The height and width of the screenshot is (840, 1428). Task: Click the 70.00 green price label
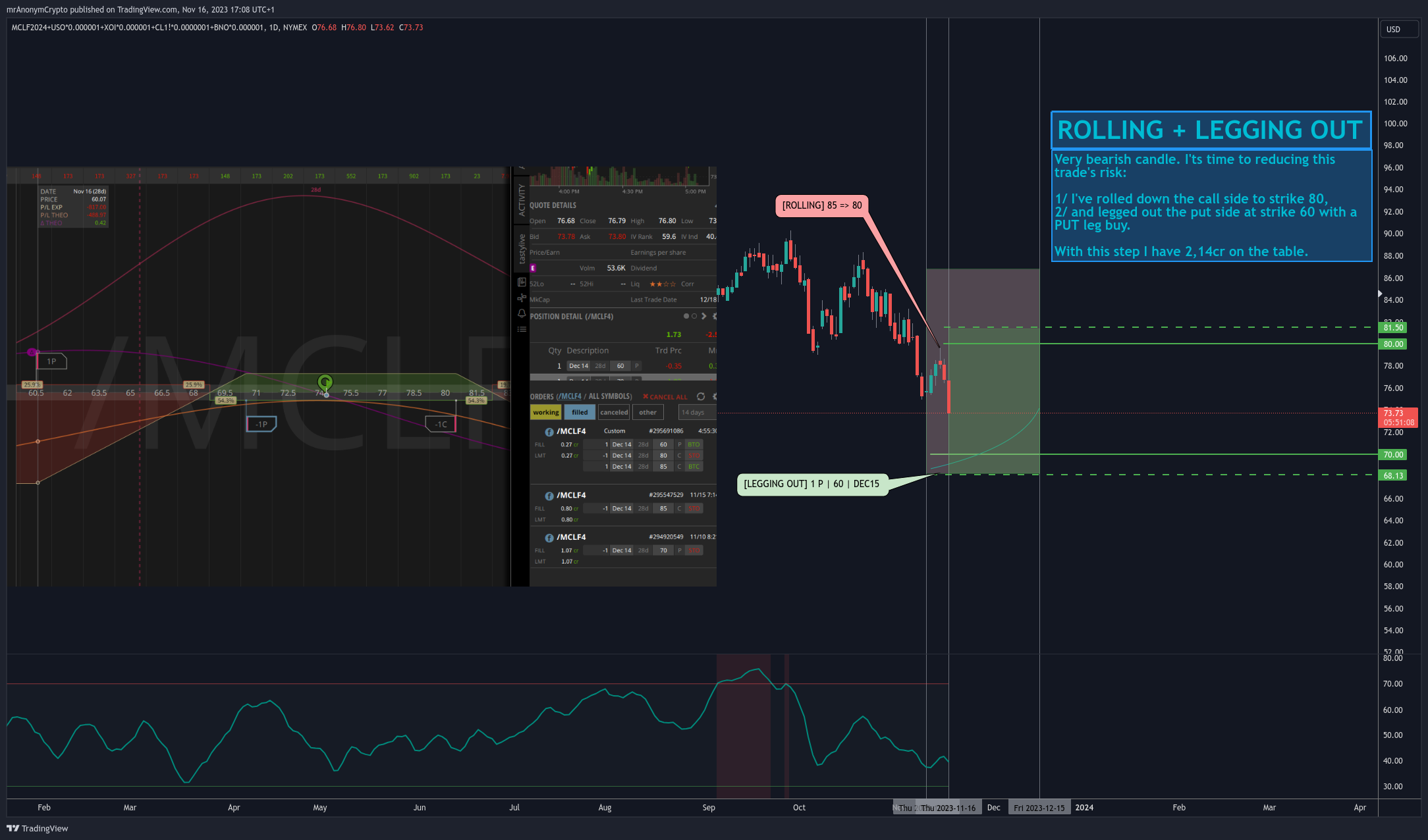pos(1393,454)
